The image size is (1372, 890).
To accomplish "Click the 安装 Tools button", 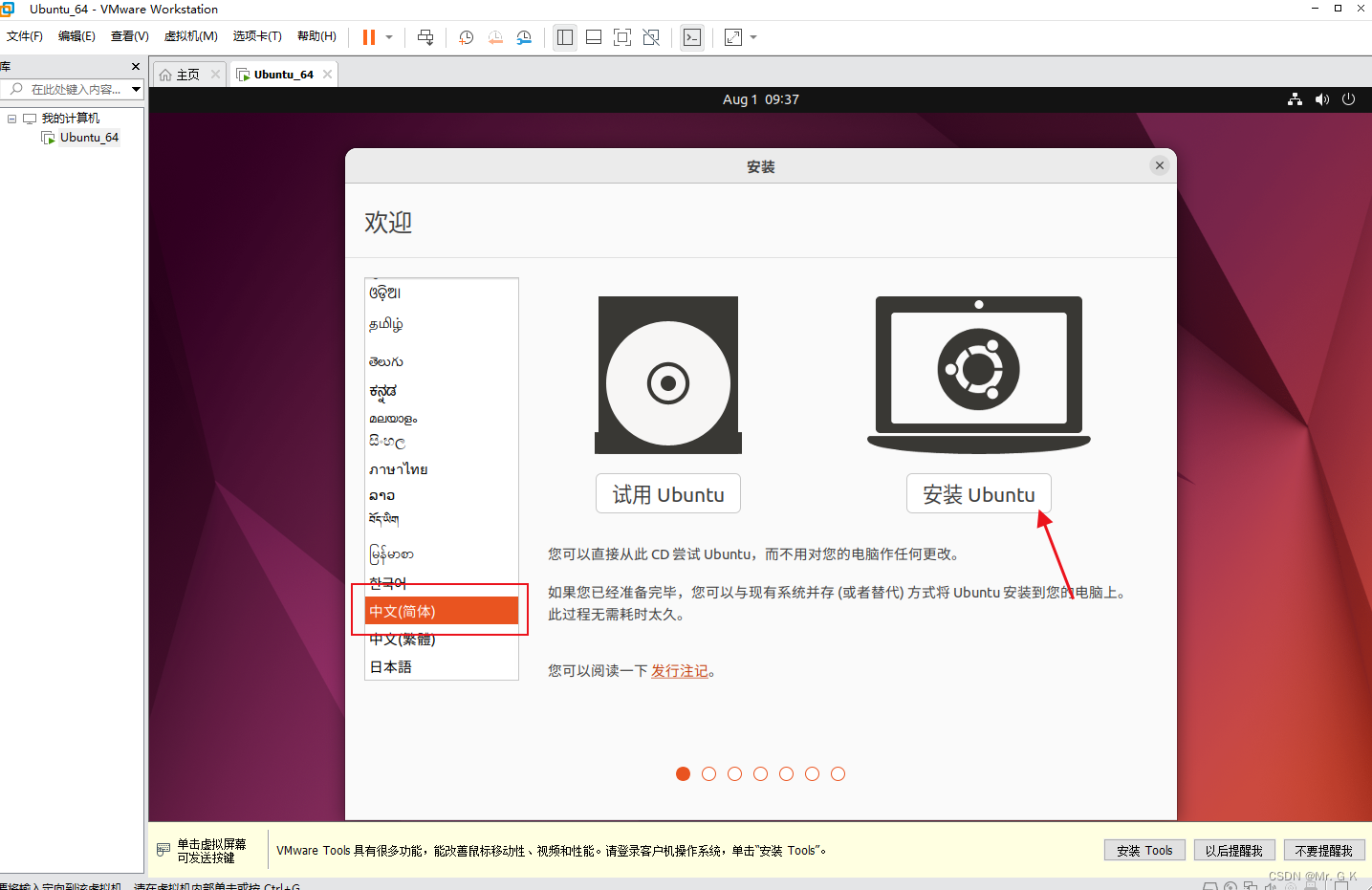I will (1145, 850).
